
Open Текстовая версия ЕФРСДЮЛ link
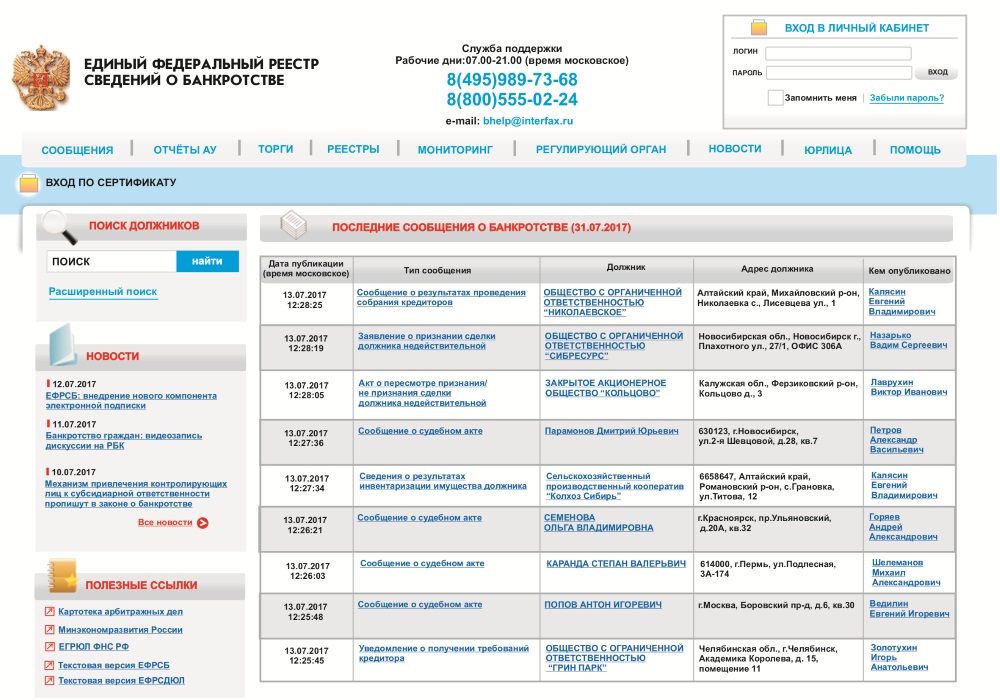(x=121, y=680)
